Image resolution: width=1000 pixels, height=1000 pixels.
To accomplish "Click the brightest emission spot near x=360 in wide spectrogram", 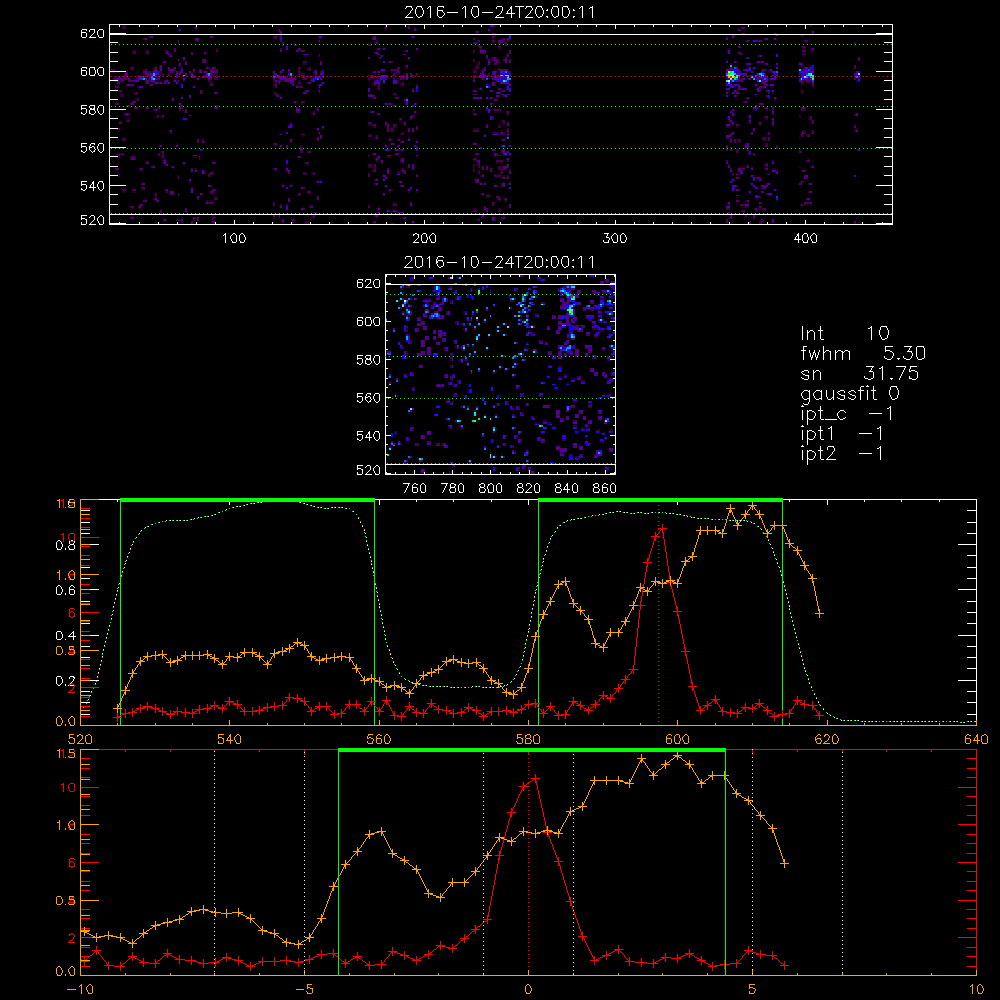I will click(731, 77).
